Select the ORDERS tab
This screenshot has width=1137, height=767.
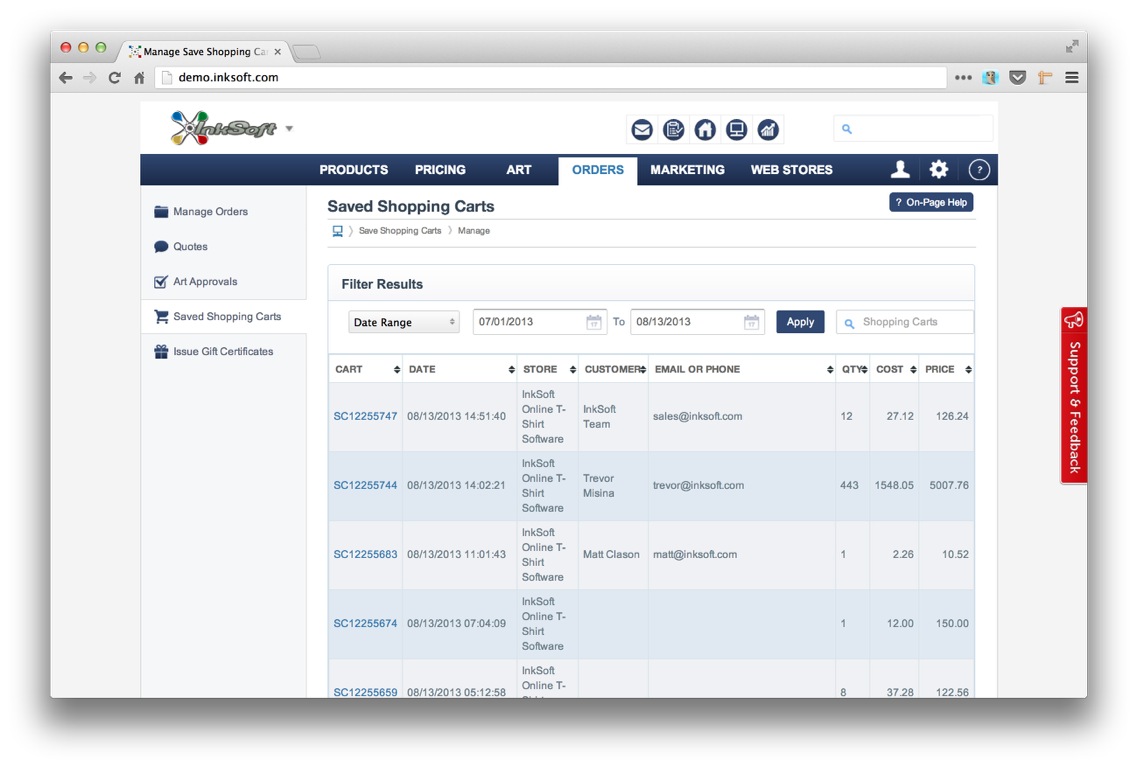click(598, 170)
